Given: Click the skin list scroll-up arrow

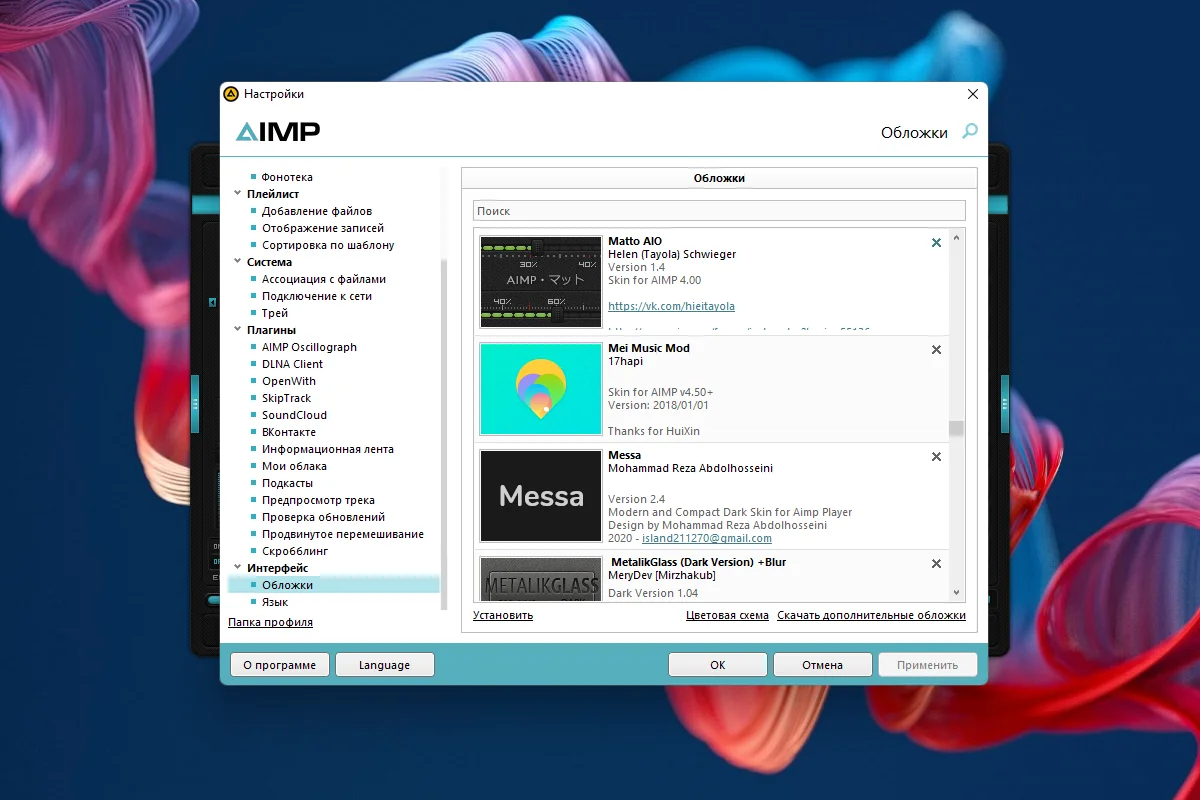Looking at the screenshot, I should [x=957, y=238].
